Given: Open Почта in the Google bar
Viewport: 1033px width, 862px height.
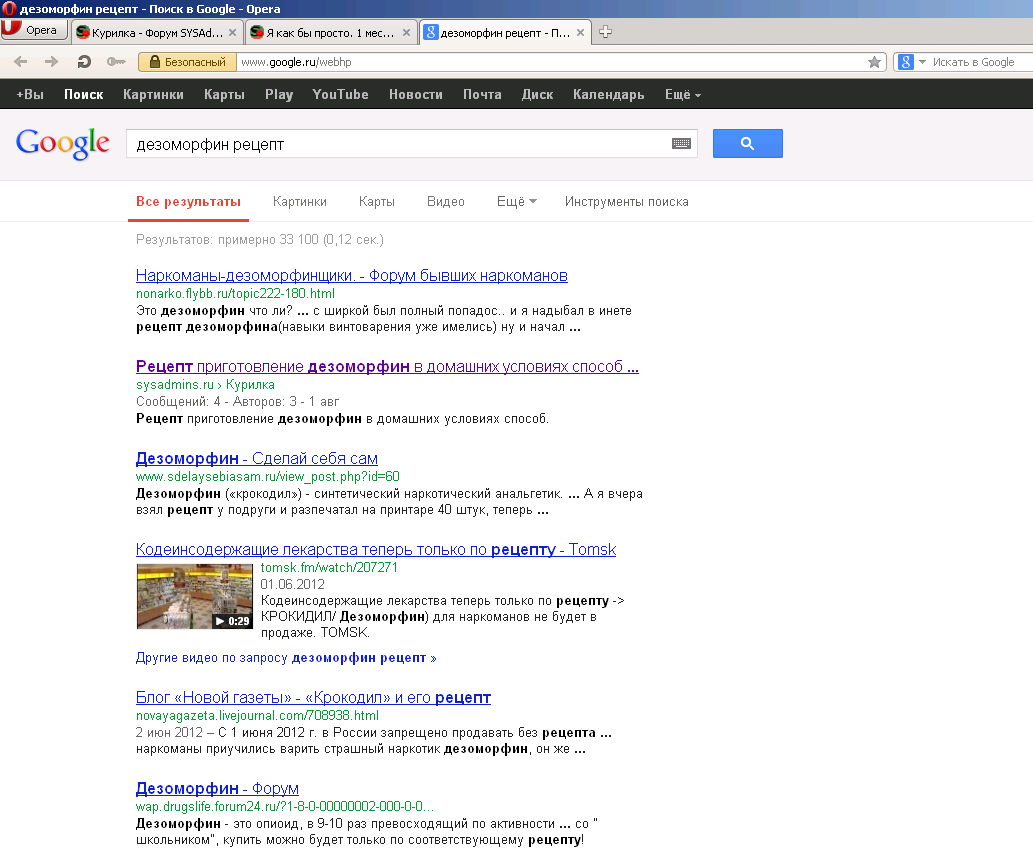Looking at the screenshot, I should (x=482, y=94).
